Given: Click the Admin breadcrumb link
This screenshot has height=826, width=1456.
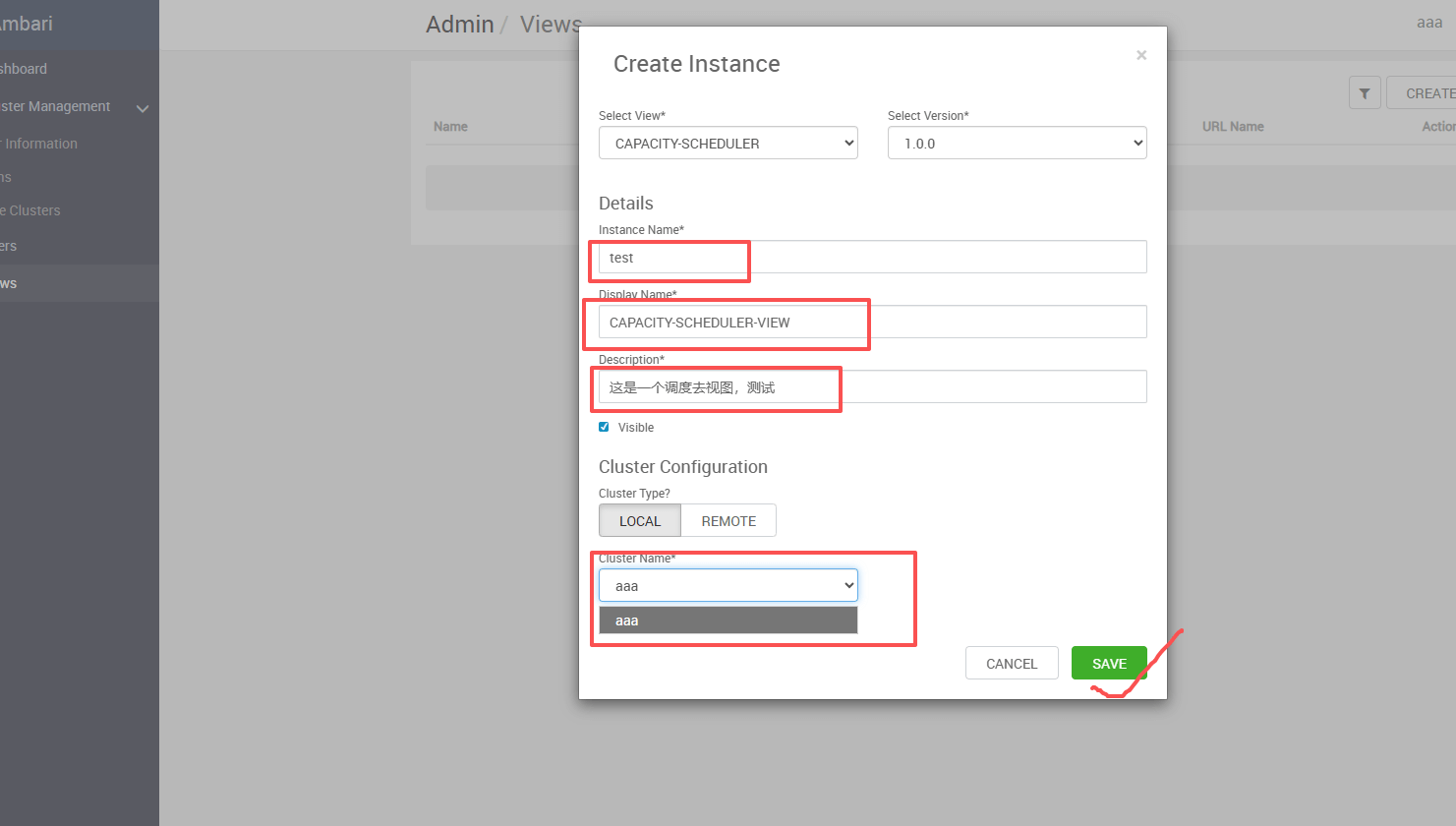Looking at the screenshot, I should pyautogui.click(x=459, y=25).
